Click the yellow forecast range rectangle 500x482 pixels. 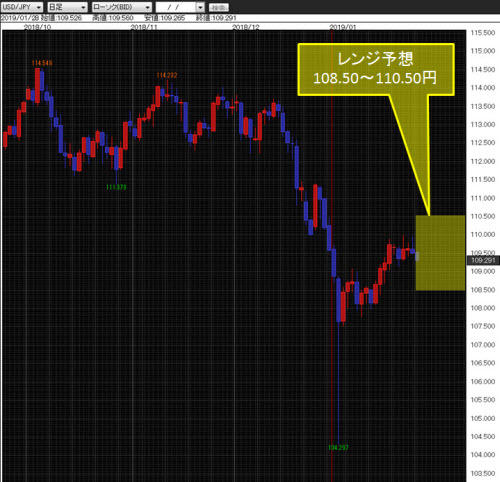click(x=440, y=253)
